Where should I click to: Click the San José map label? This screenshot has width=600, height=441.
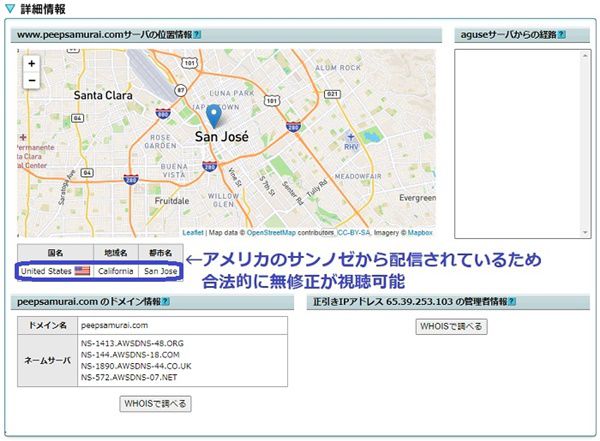pos(222,137)
